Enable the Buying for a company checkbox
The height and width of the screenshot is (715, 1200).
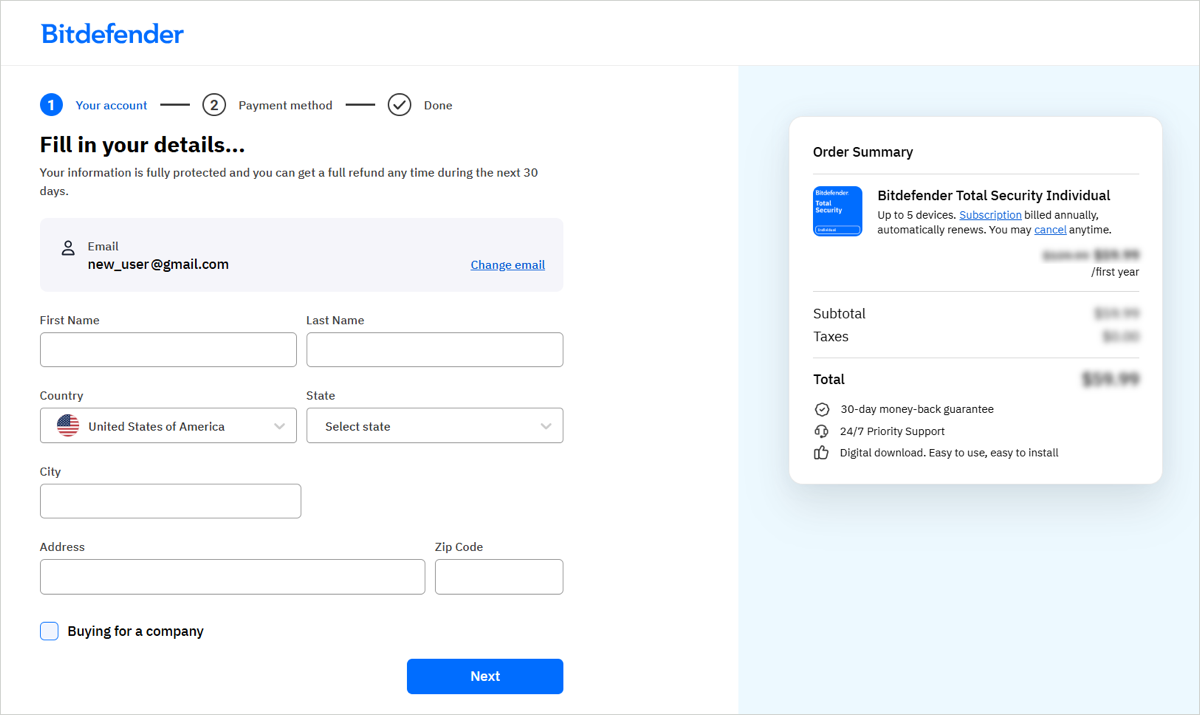pos(49,631)
